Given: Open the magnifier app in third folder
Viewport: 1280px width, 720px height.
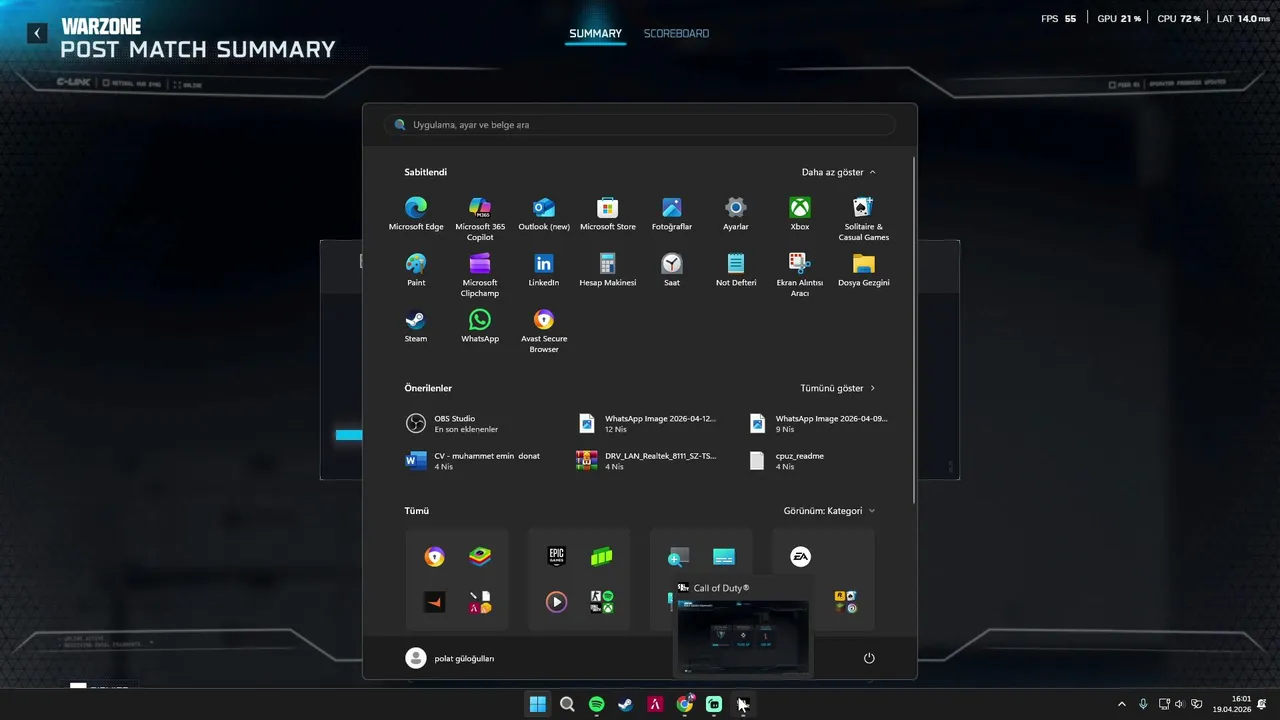Looking at the screenshot, I should (x=679, y=556).
